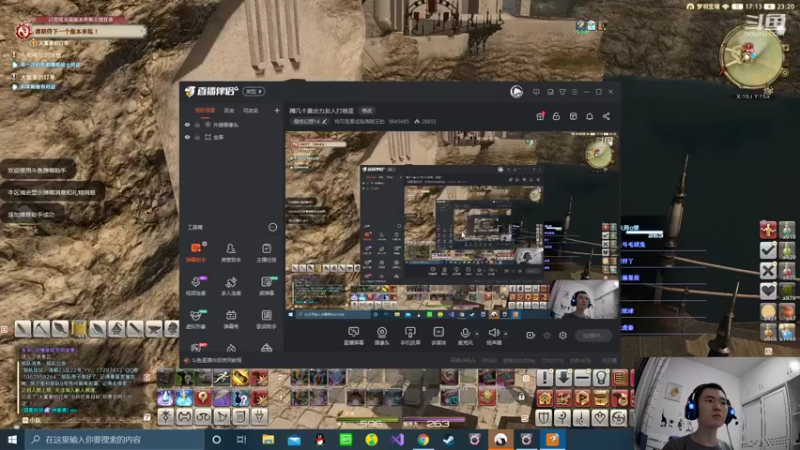Switch to the 我的场景 scene tab
Screen dimensions: 800x450
(x=205, y=110)
